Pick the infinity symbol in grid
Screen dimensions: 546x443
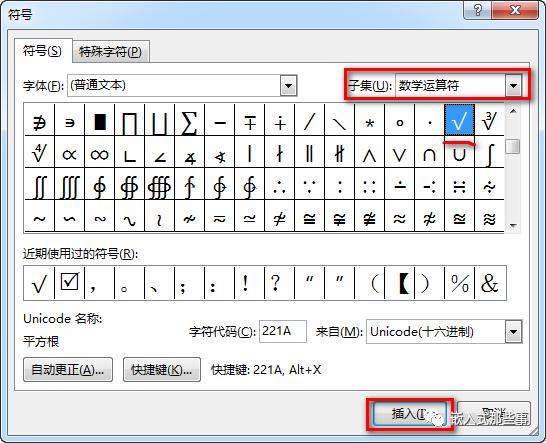click(x=100, y=152)
